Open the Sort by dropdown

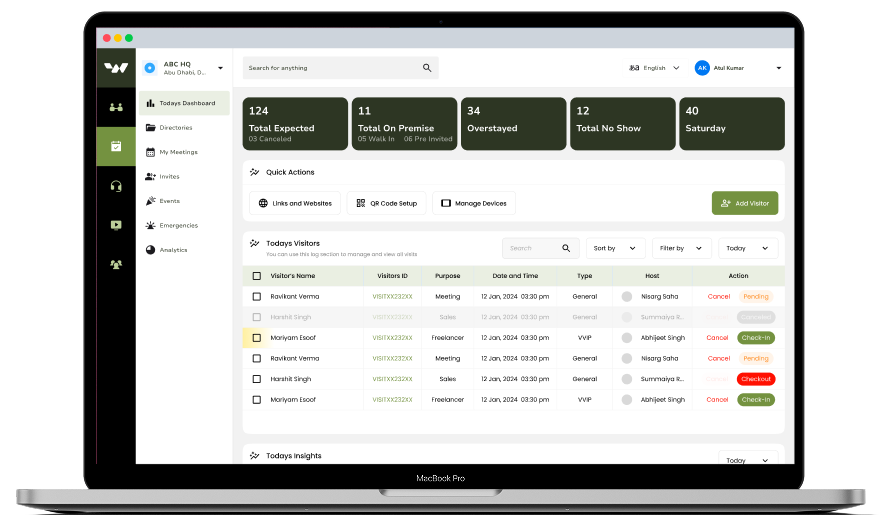tap(615, 248)
